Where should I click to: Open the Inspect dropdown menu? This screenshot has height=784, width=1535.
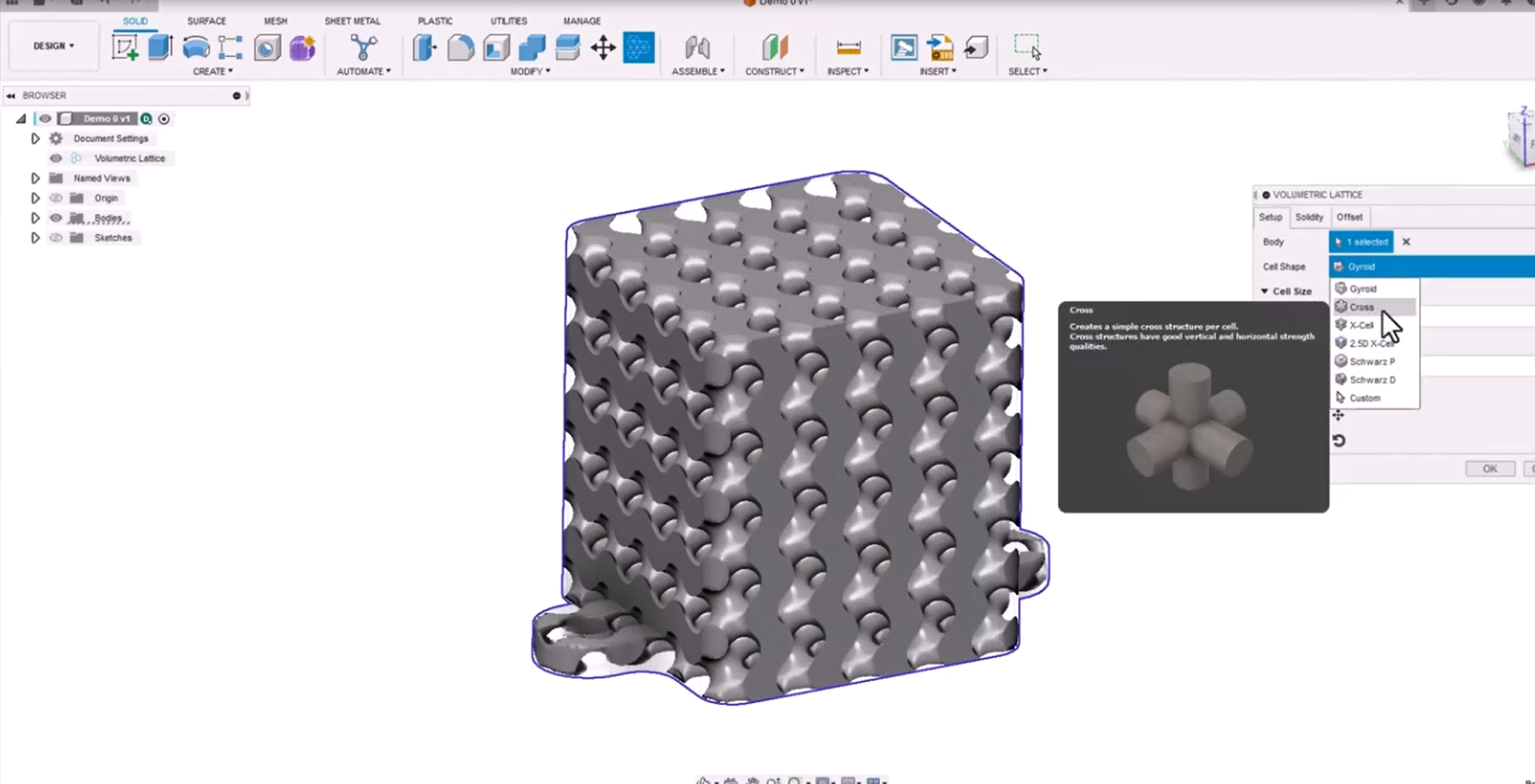[848, 71]
